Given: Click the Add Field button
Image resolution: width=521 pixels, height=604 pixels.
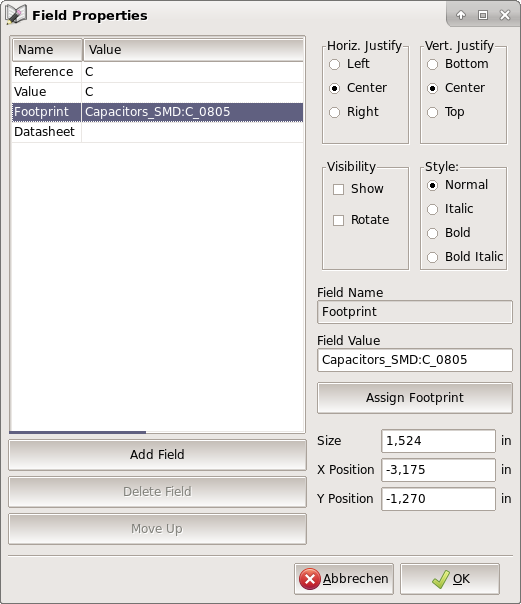Looking at the screenshot, I should (157, 455).
